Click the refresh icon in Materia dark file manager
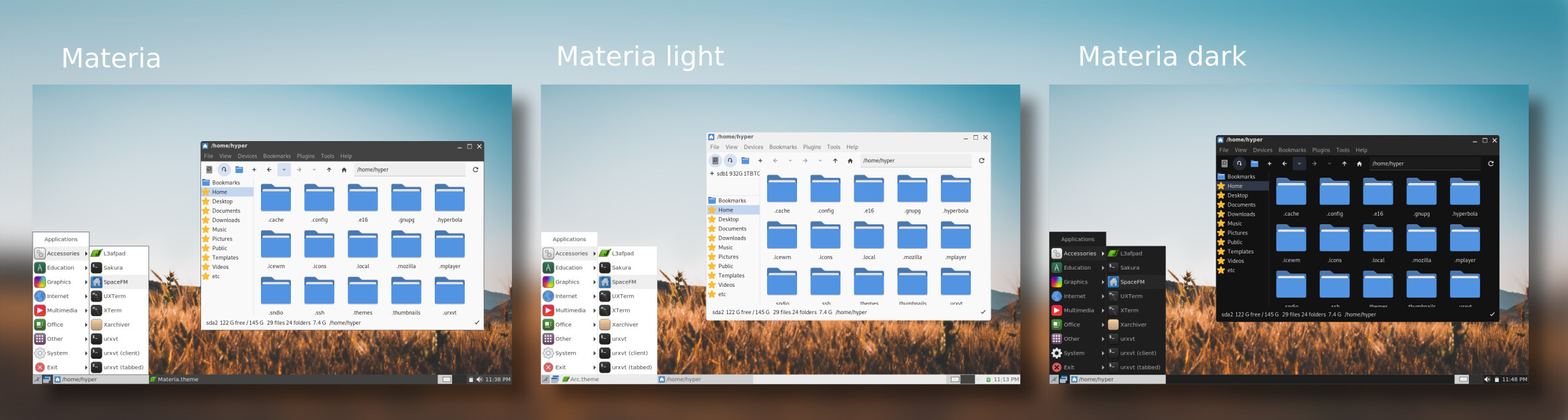 tap(1491, 164)
